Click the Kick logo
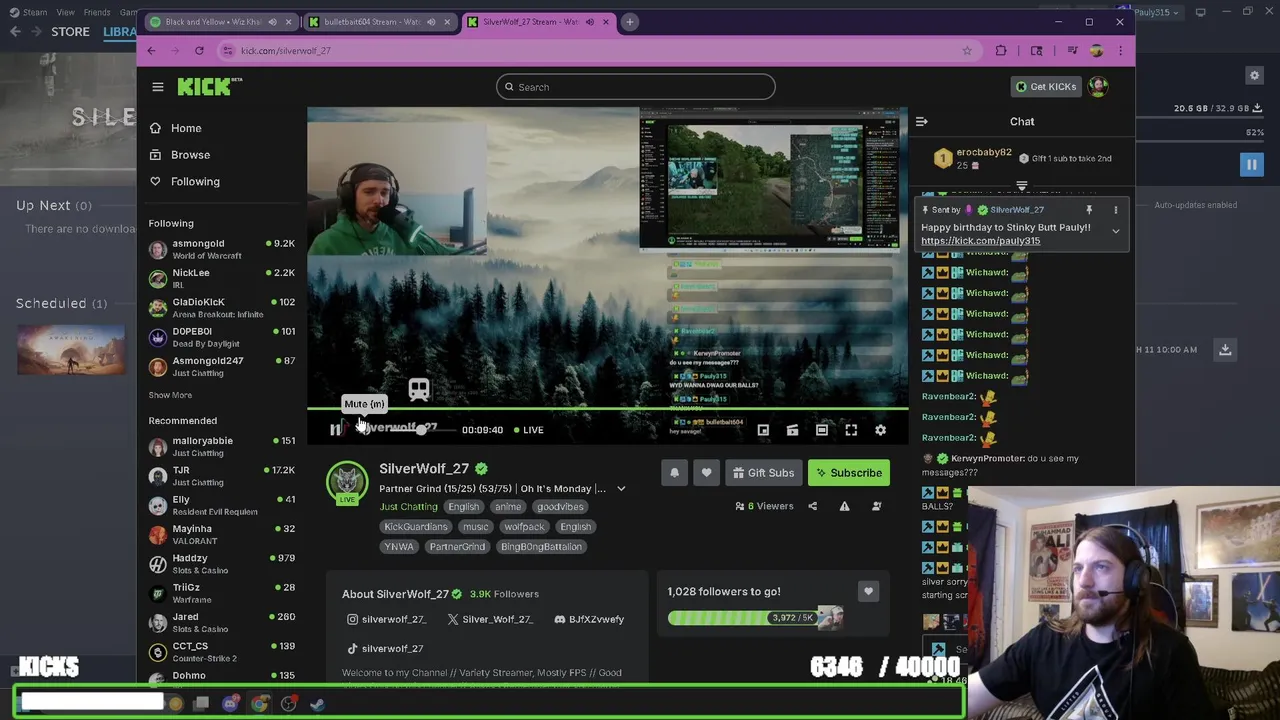 click(209, 86)
